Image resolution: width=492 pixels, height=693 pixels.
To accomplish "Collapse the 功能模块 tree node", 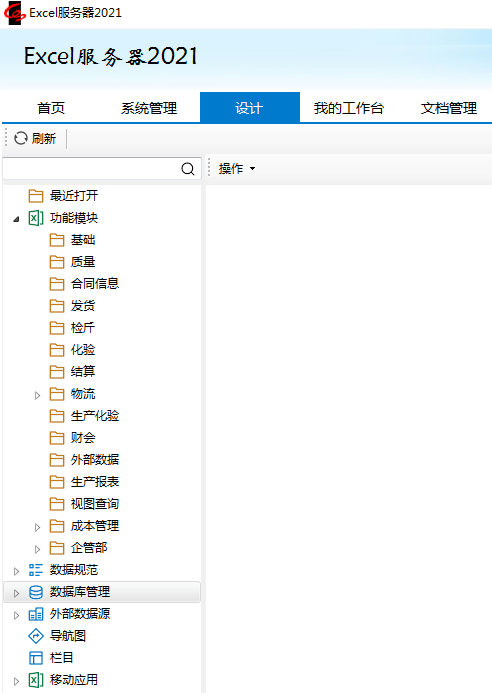I will [x=16, y=219].
